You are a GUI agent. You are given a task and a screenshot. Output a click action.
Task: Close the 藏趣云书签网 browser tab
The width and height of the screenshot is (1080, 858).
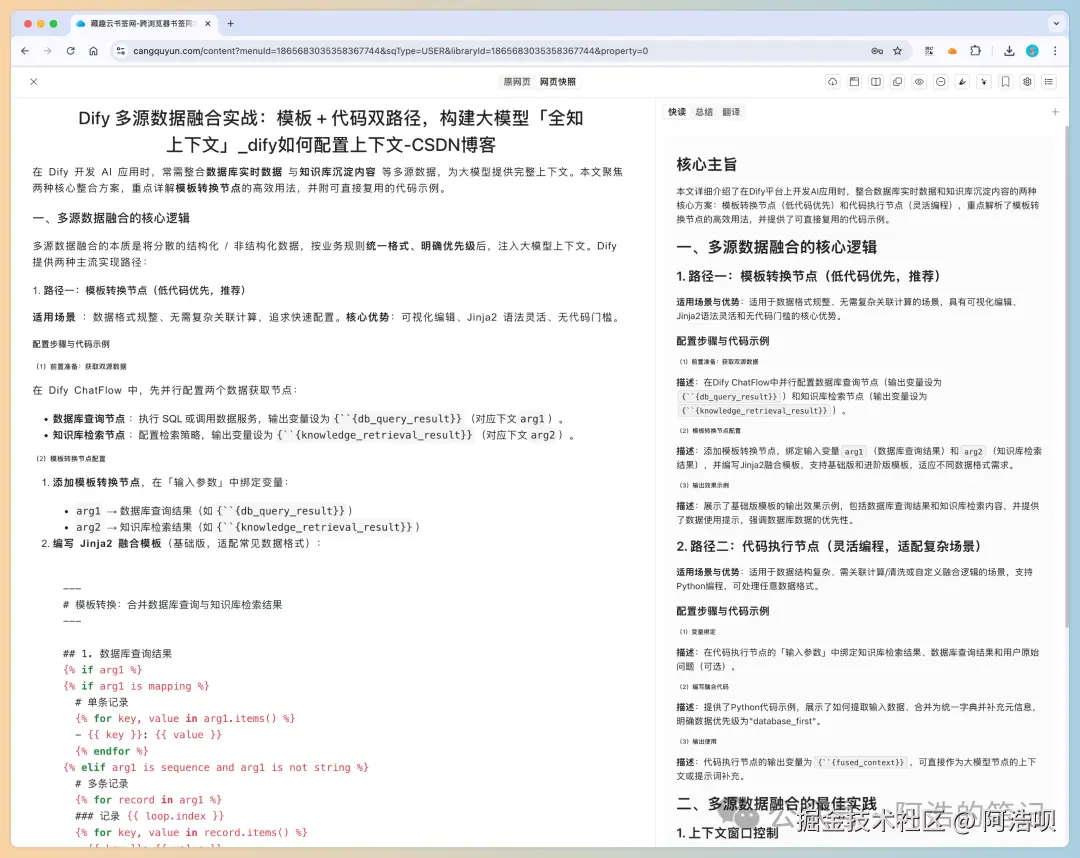[x=208, y=23]
